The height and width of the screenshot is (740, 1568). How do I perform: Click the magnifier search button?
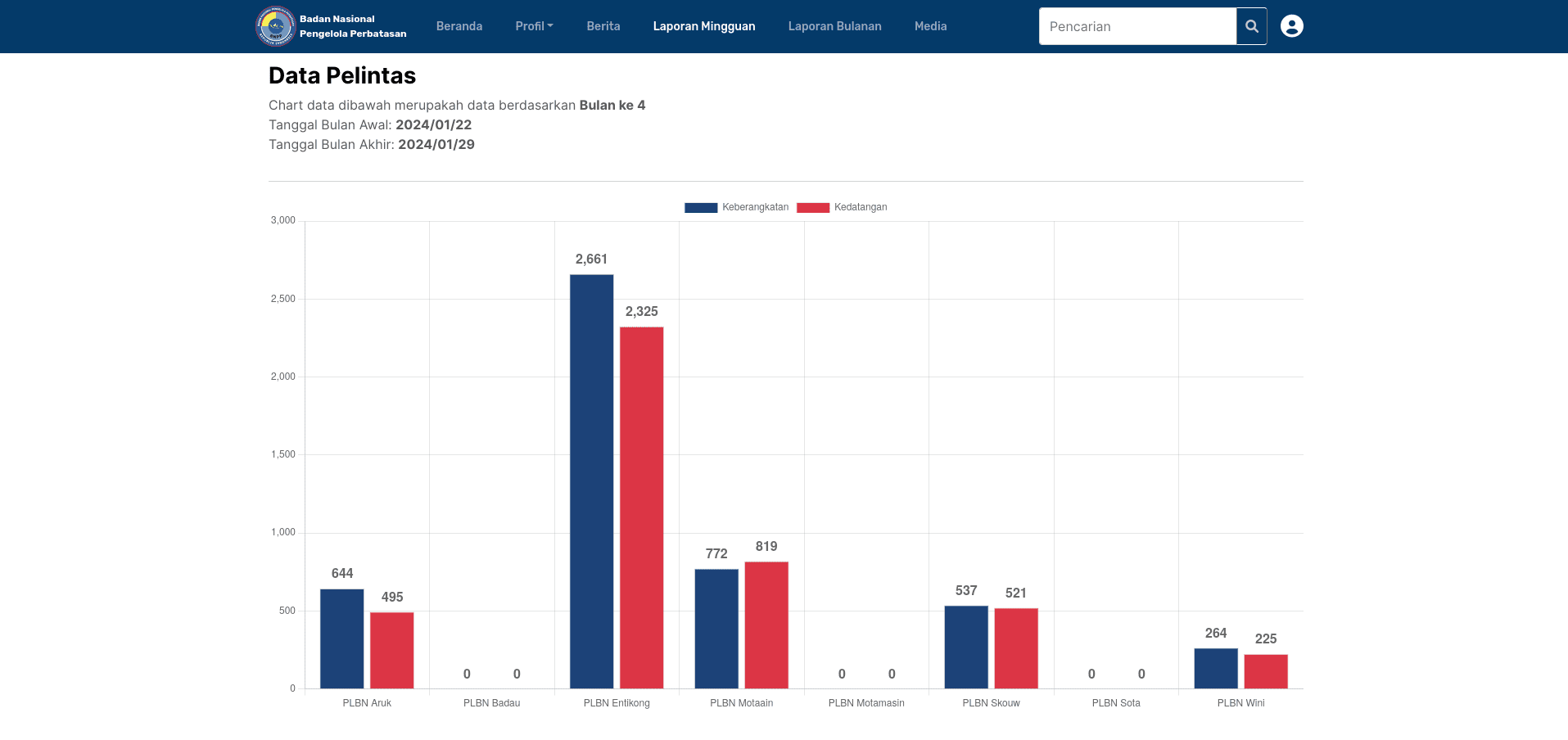pos(1251,26)
